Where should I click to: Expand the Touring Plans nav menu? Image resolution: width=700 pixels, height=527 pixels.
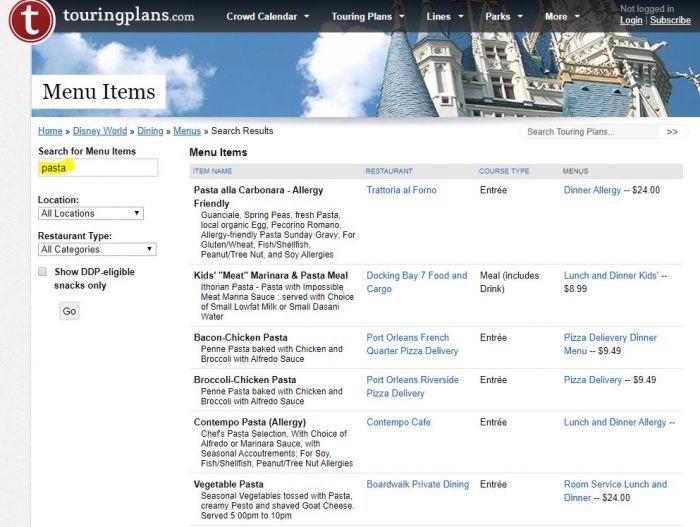[x=367, y=17]
